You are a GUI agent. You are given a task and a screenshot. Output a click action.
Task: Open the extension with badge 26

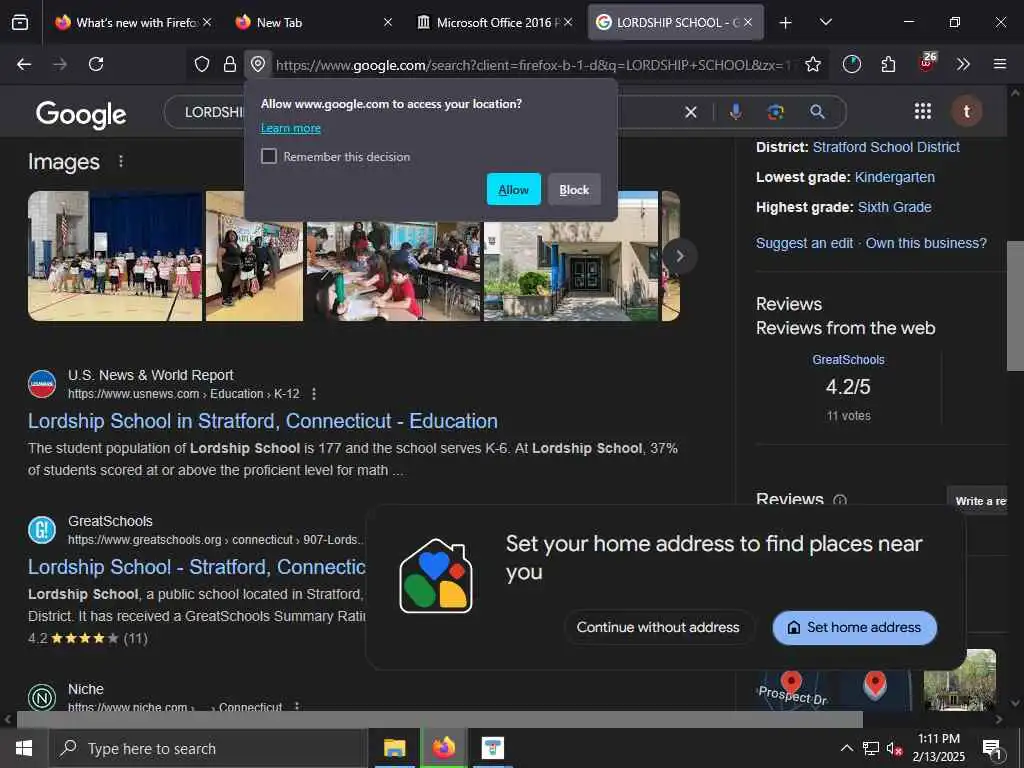click(x=927, y=63)
